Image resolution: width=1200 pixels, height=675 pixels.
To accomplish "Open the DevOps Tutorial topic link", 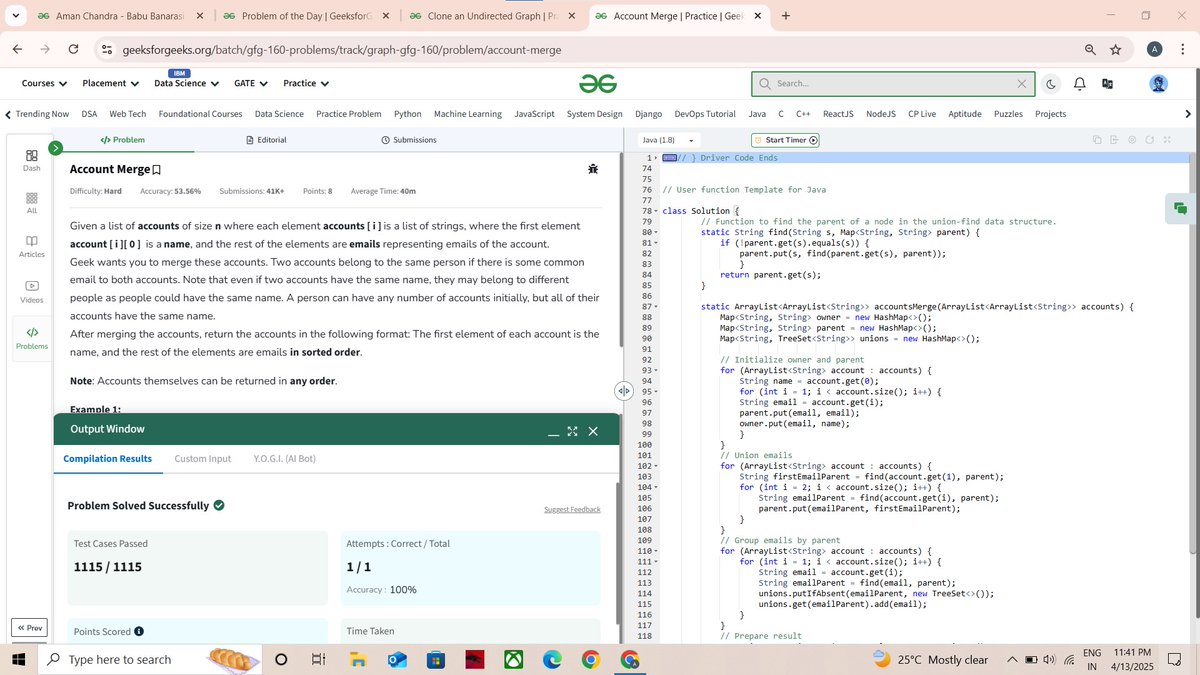I will tap(705, 114).
